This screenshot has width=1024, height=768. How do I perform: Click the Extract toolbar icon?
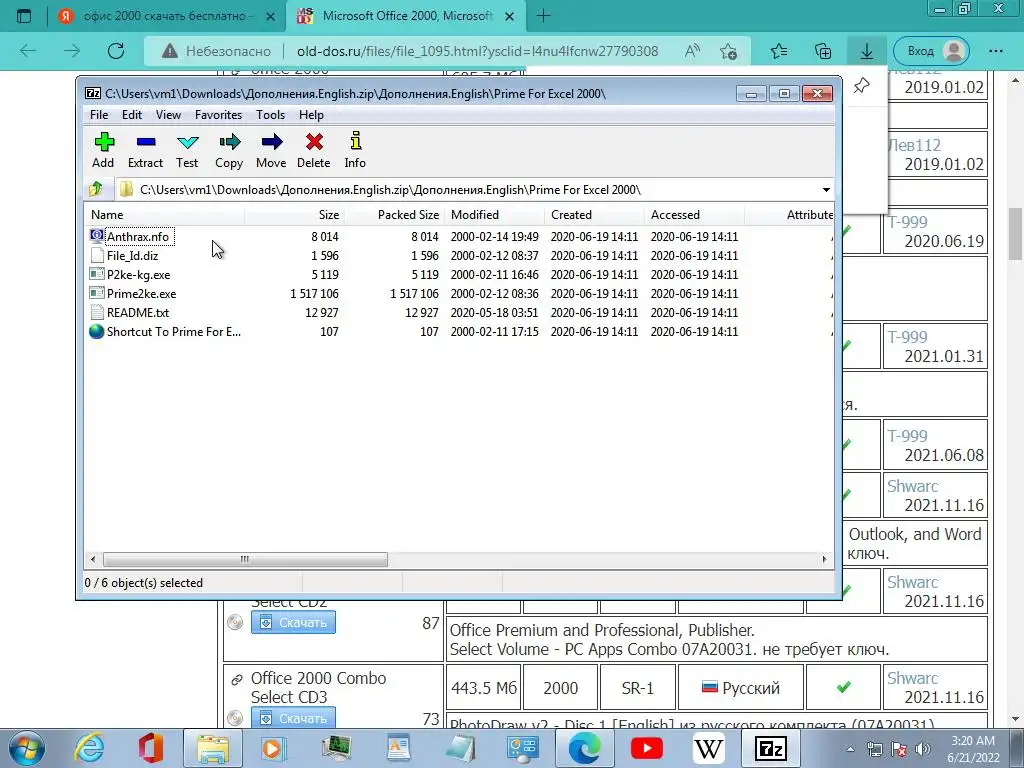(145, 150)
